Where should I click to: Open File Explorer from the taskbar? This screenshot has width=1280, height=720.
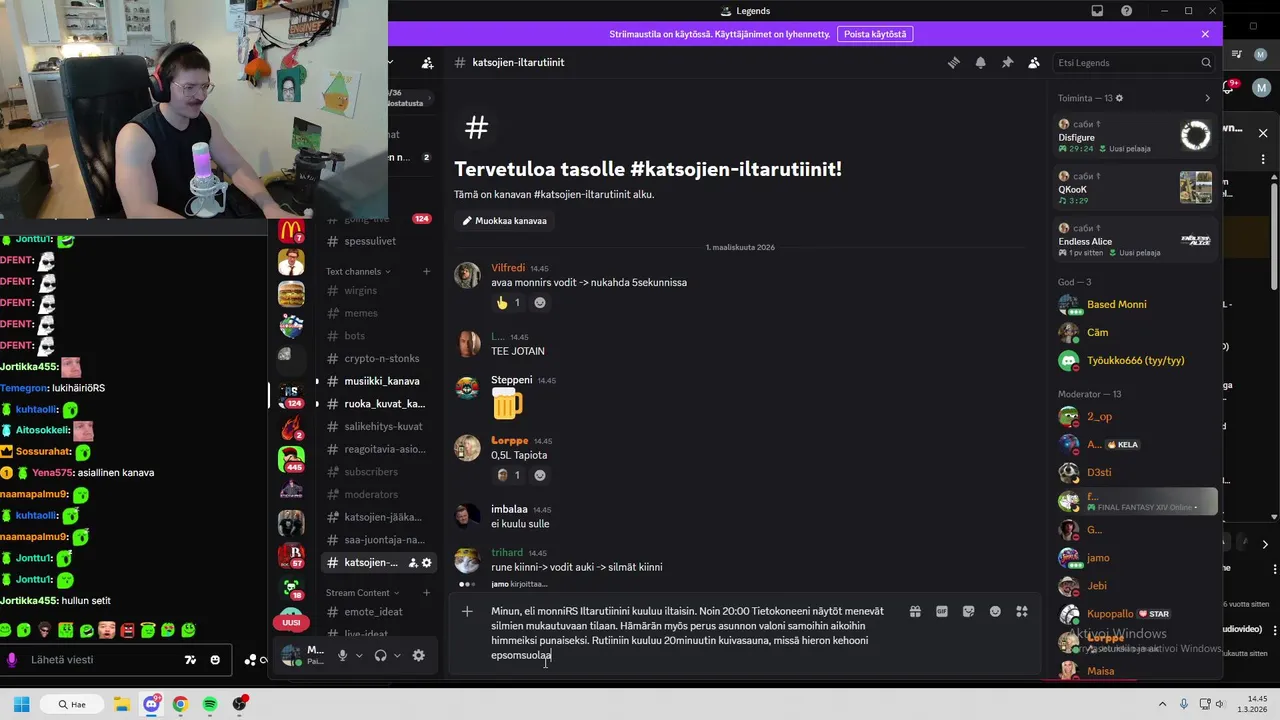click(x=121, y=704)
